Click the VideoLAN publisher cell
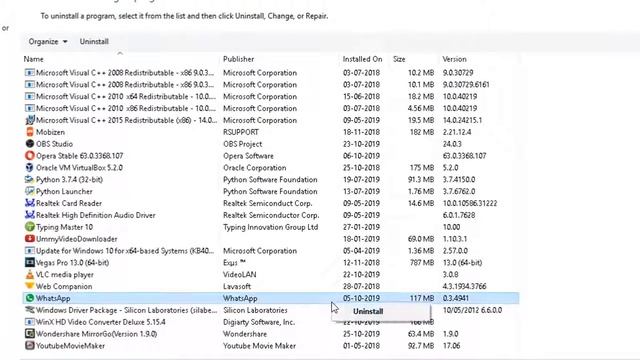This screenshot has width=640, height=360. [240, 274]
